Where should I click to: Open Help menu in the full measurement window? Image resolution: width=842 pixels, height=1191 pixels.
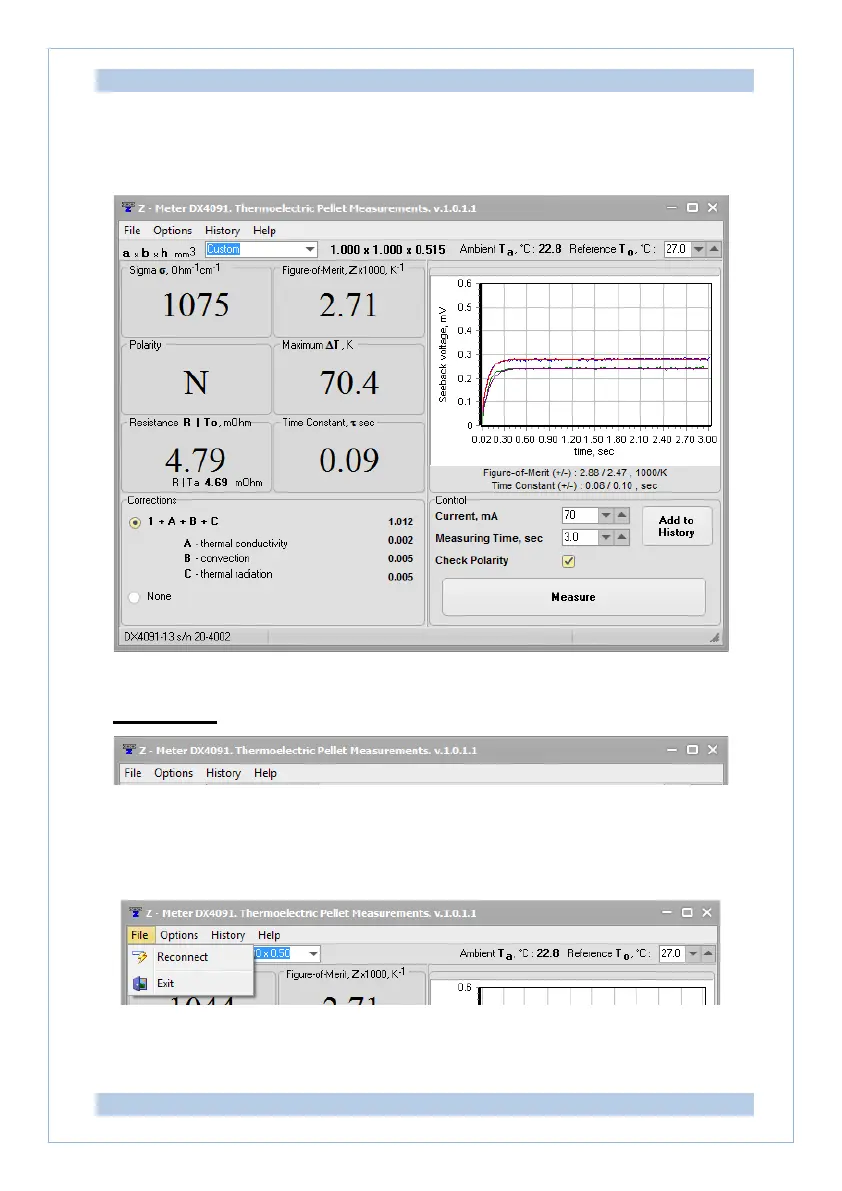coord(264,230)
